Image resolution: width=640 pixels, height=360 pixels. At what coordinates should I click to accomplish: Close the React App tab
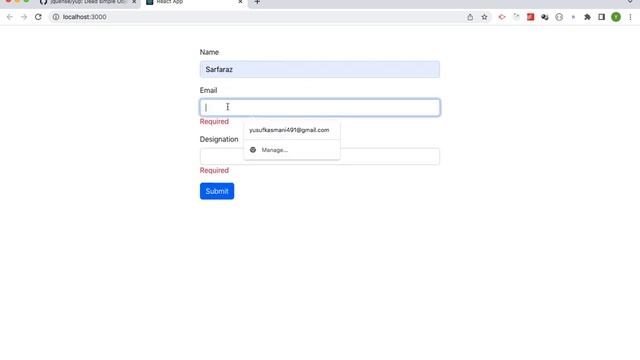pos(240,2)
